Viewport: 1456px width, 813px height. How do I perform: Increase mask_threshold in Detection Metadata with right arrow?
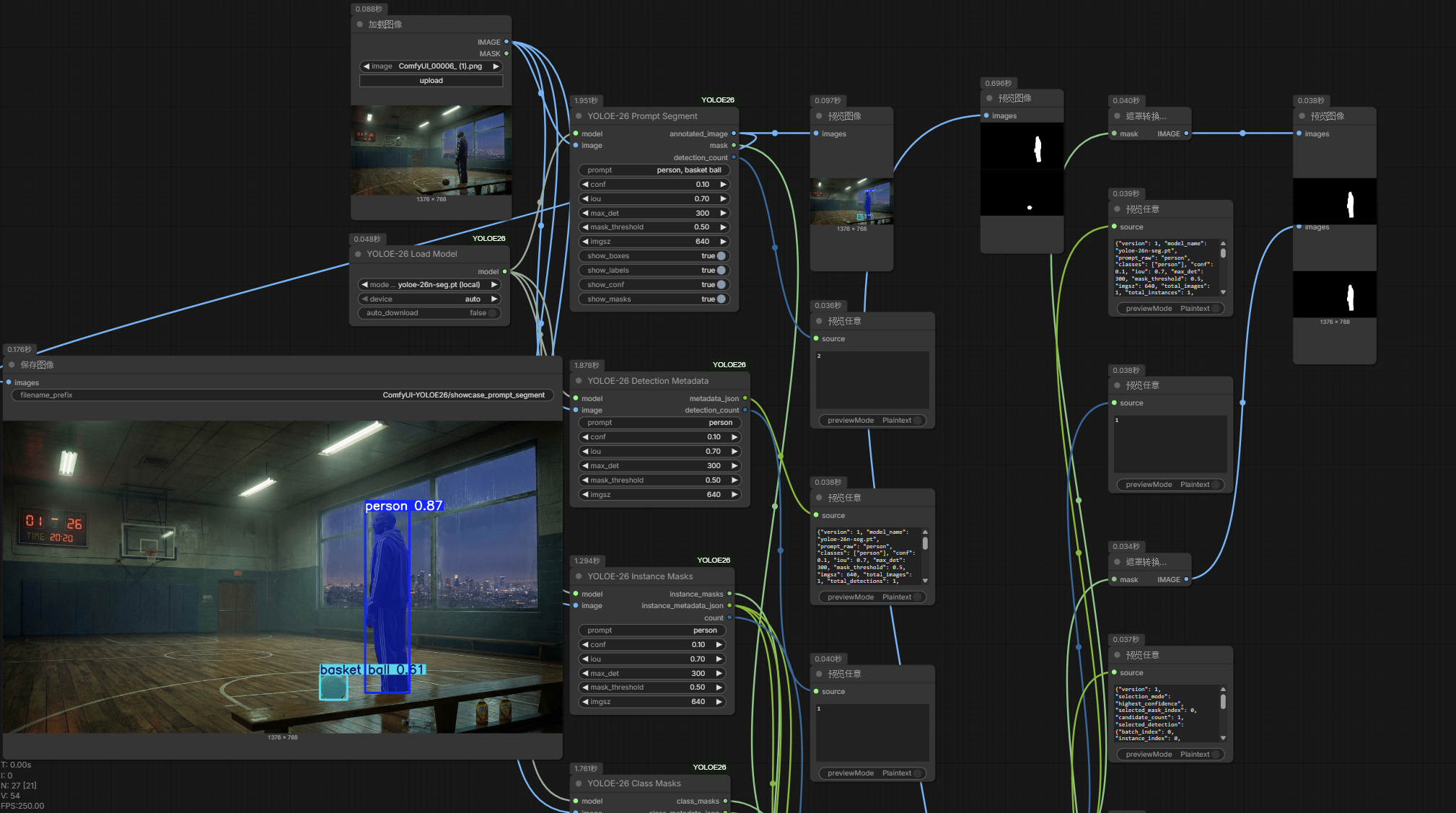pos(734,480)
